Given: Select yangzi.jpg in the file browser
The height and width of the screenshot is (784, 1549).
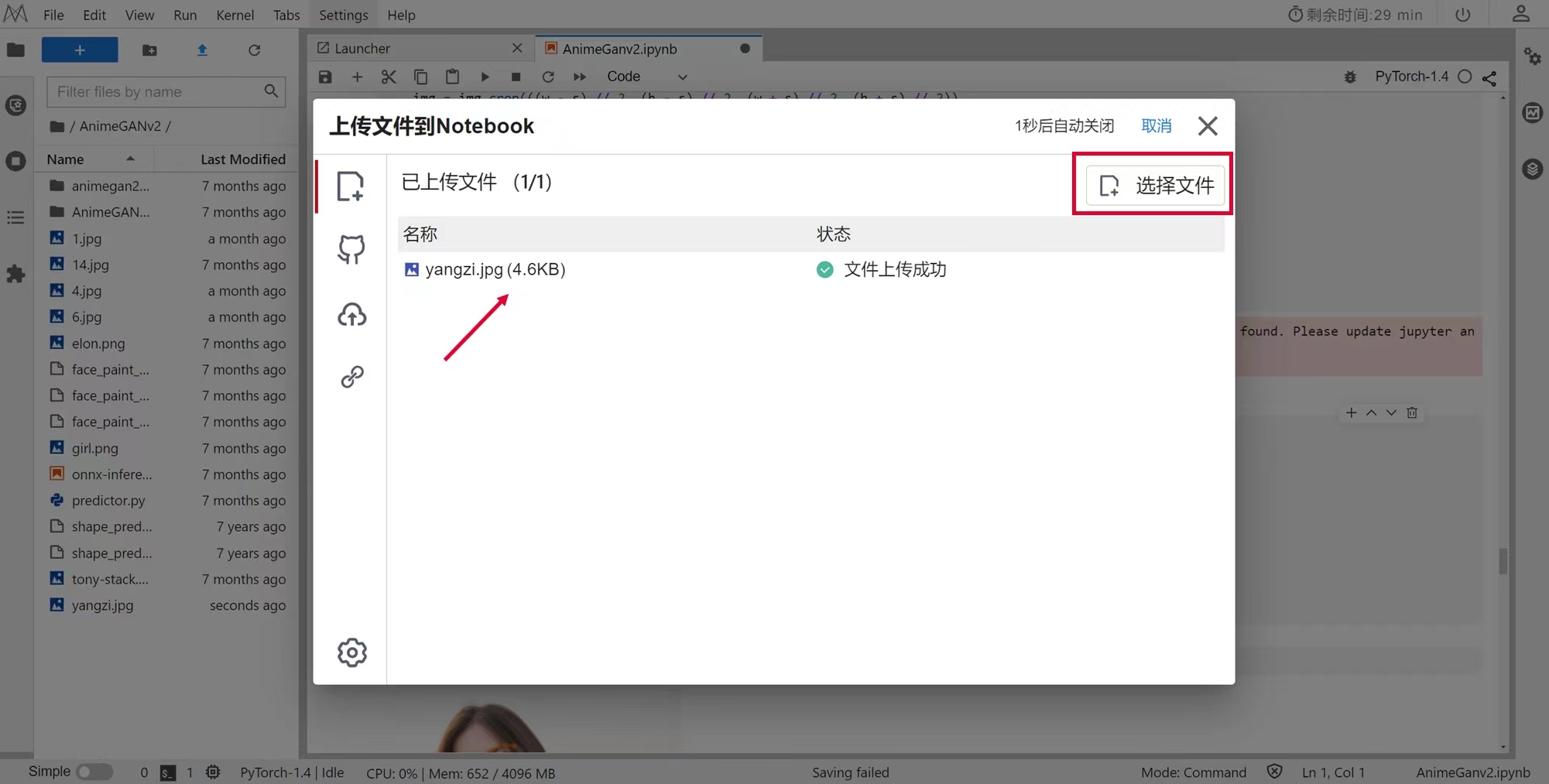Looking at the screenshot, I should tap(166, 605).
